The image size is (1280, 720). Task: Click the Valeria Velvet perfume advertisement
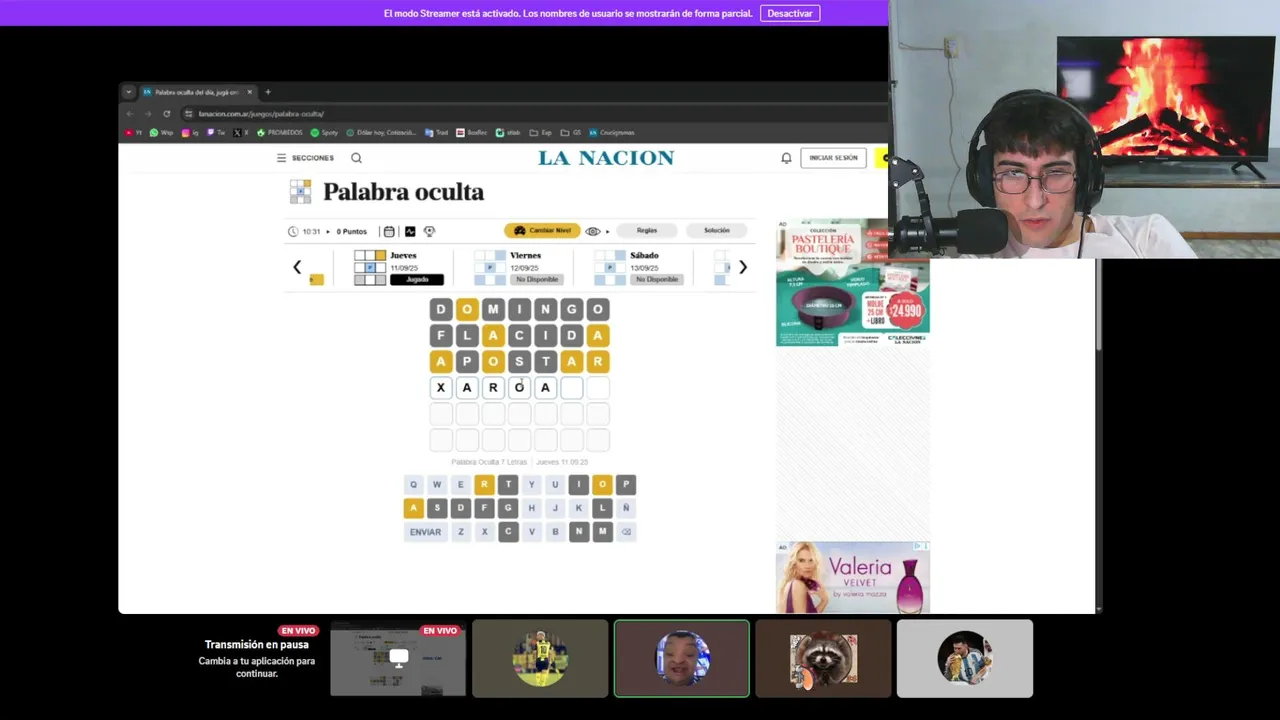853,577
